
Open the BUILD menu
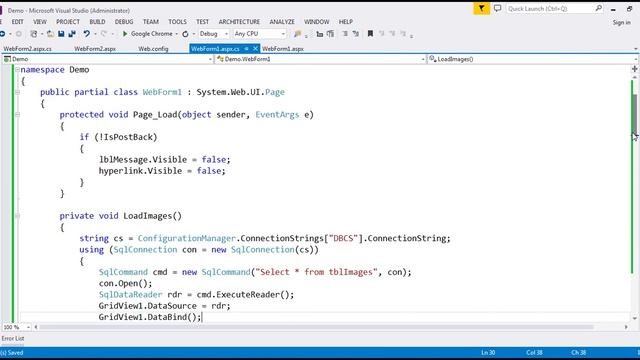point(97,22)
